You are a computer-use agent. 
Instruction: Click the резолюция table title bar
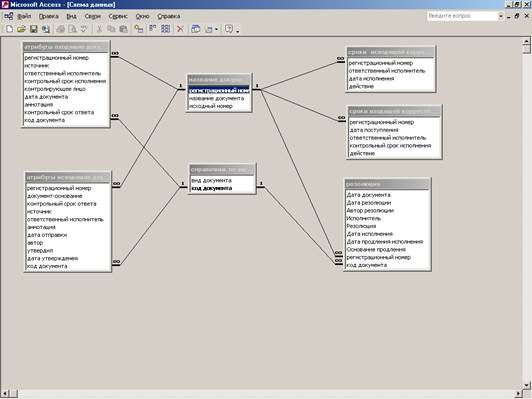point(387,184)
